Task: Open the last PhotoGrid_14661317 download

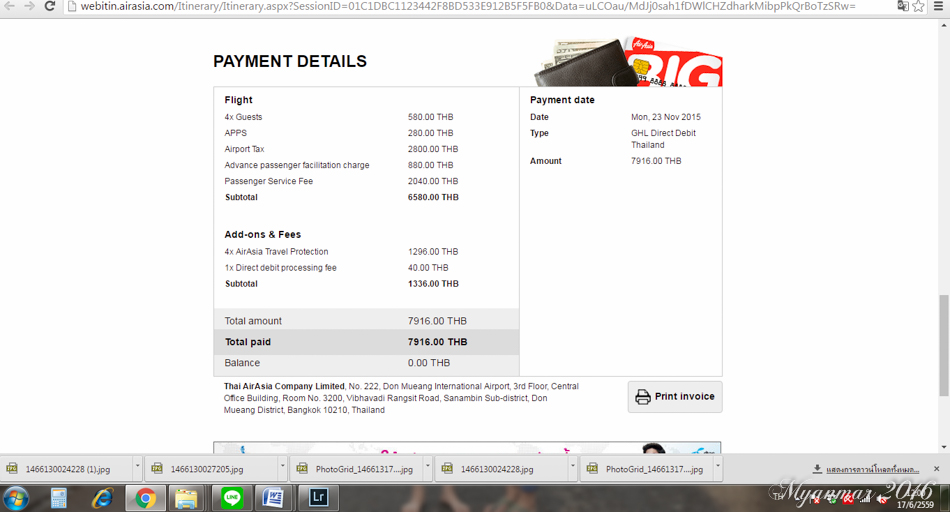Action: coord(654,469)
